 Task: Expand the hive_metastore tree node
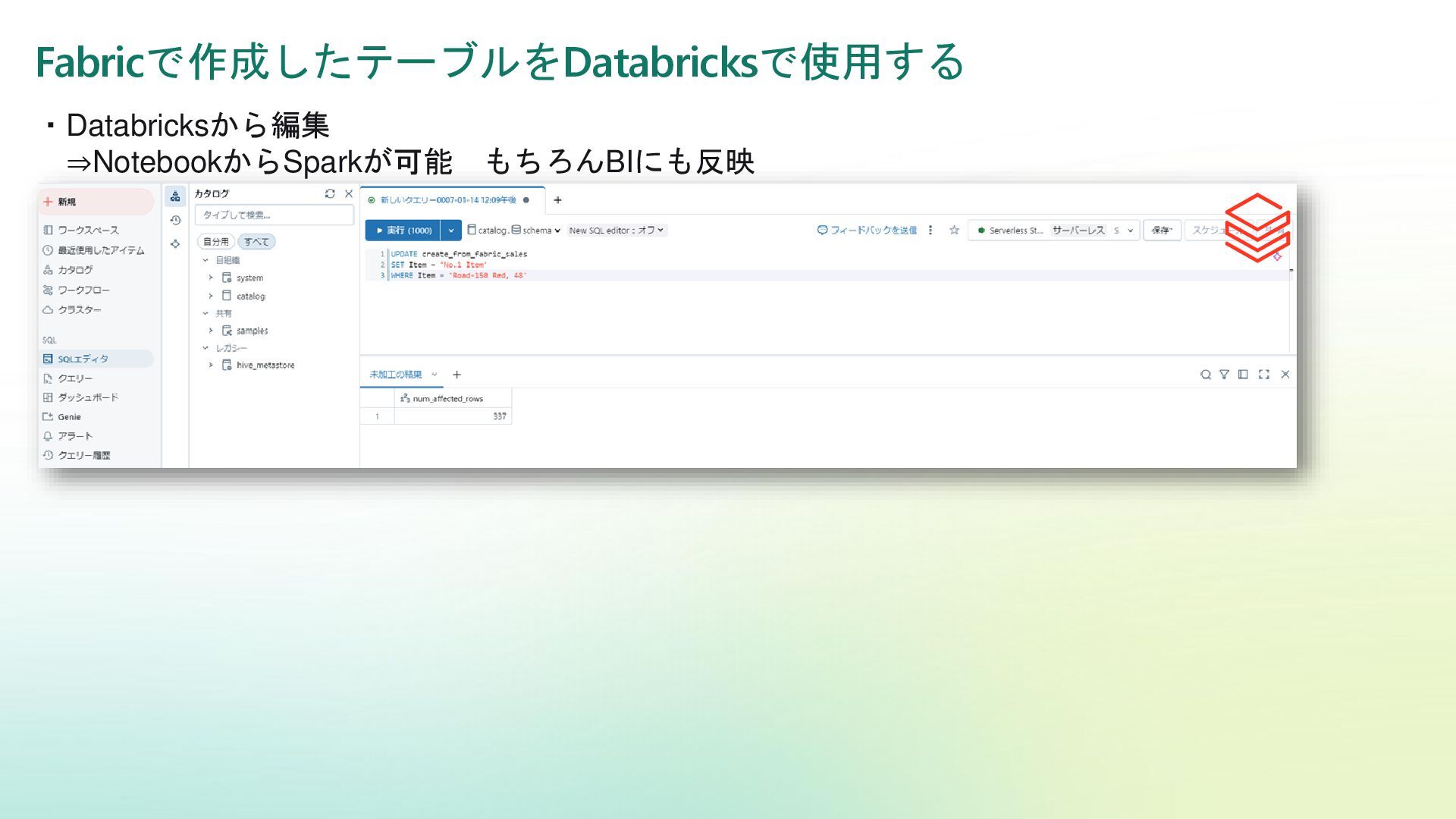coord(211,366)
